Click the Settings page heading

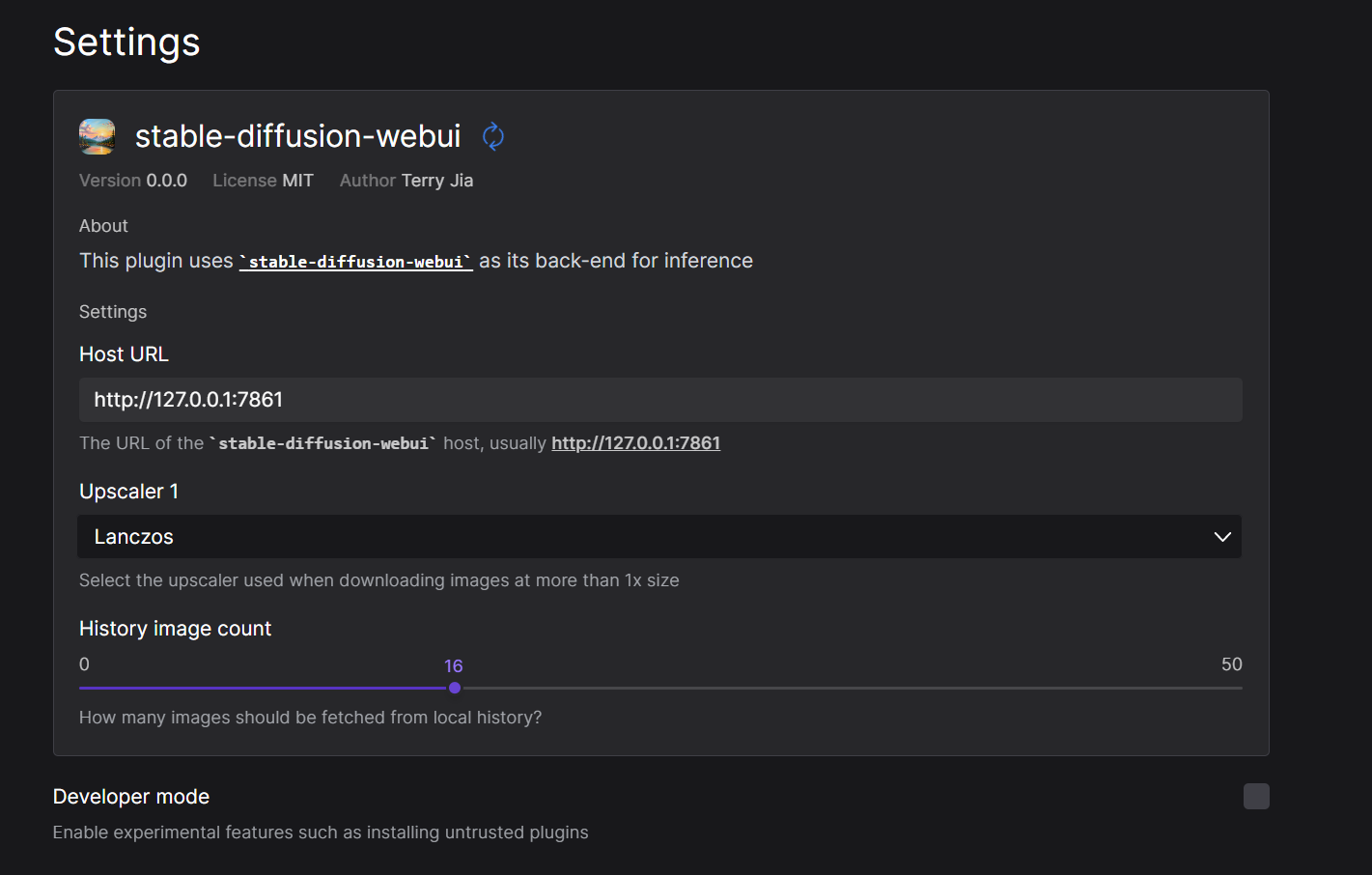[x=126, y=42]
